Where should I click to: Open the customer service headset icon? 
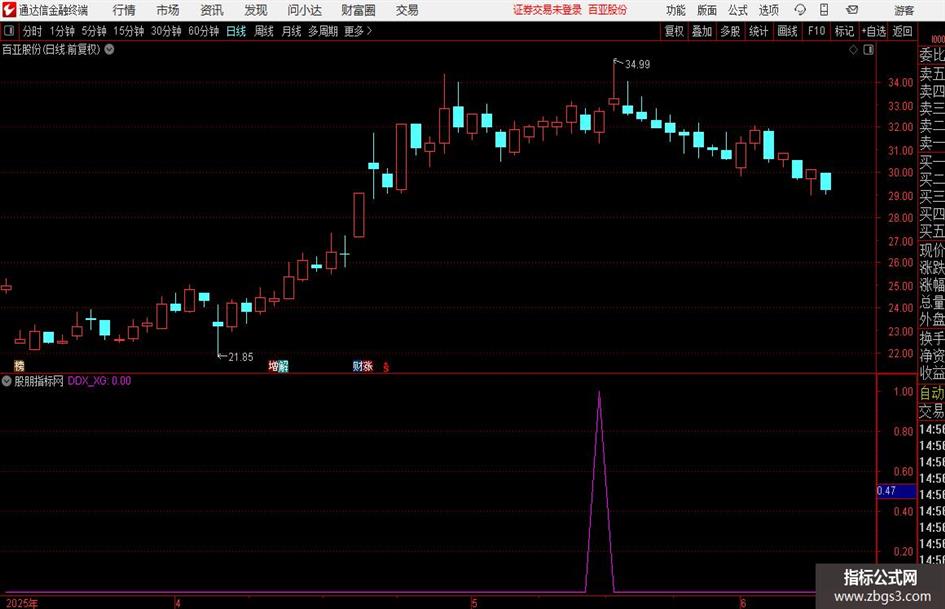pos(800,10)
